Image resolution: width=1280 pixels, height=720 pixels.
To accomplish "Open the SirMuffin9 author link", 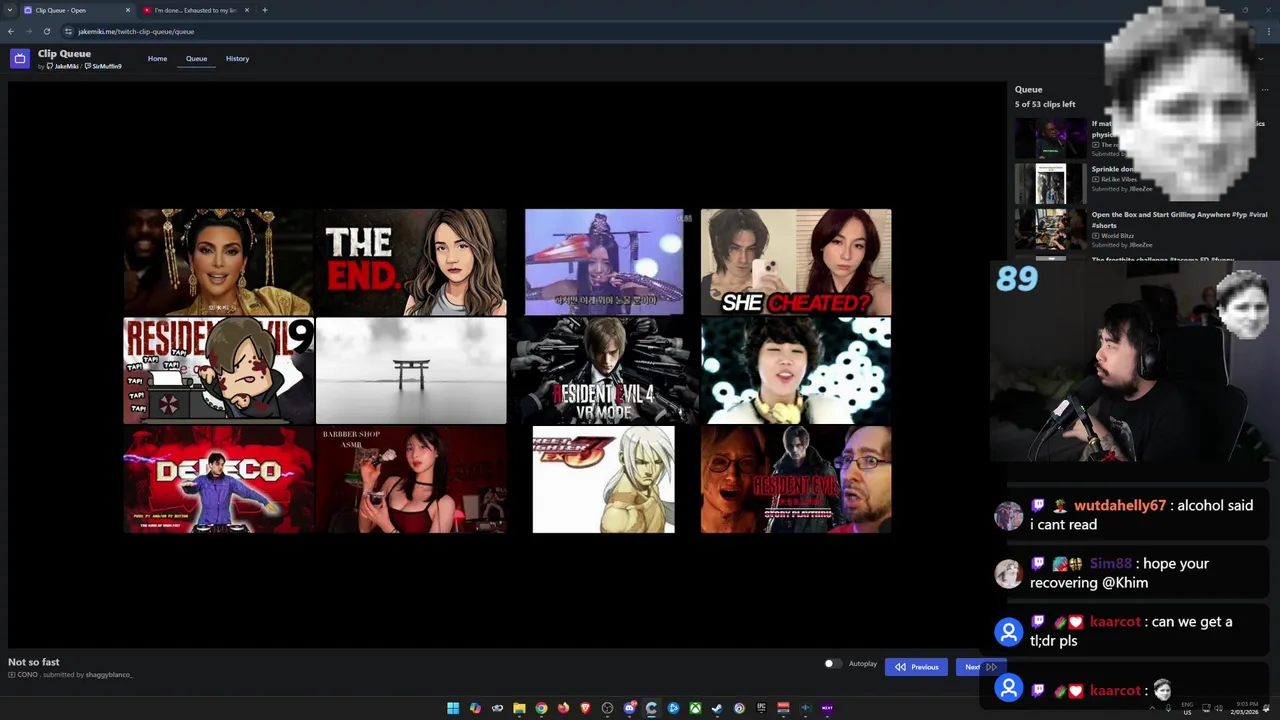I will pos(104,66).
